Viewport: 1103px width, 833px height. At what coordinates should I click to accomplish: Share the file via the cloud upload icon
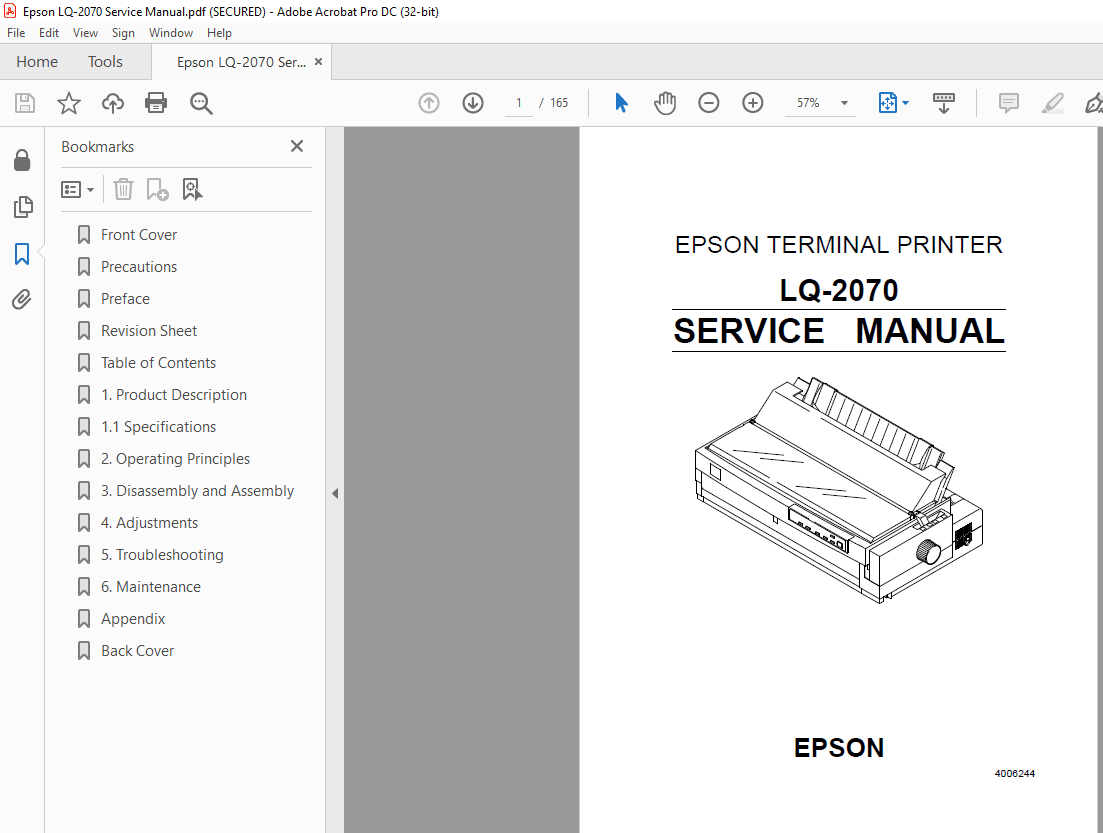click(112, 103)
